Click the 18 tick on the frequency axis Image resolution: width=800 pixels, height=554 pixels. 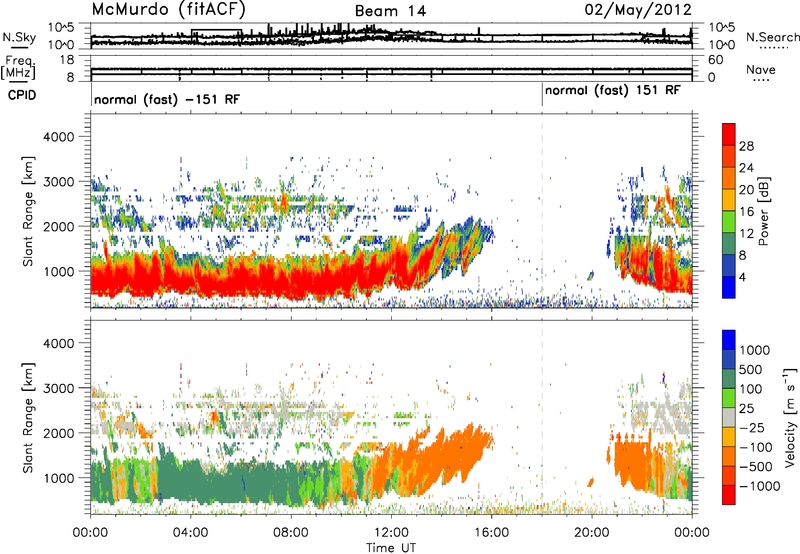(67, 60)
